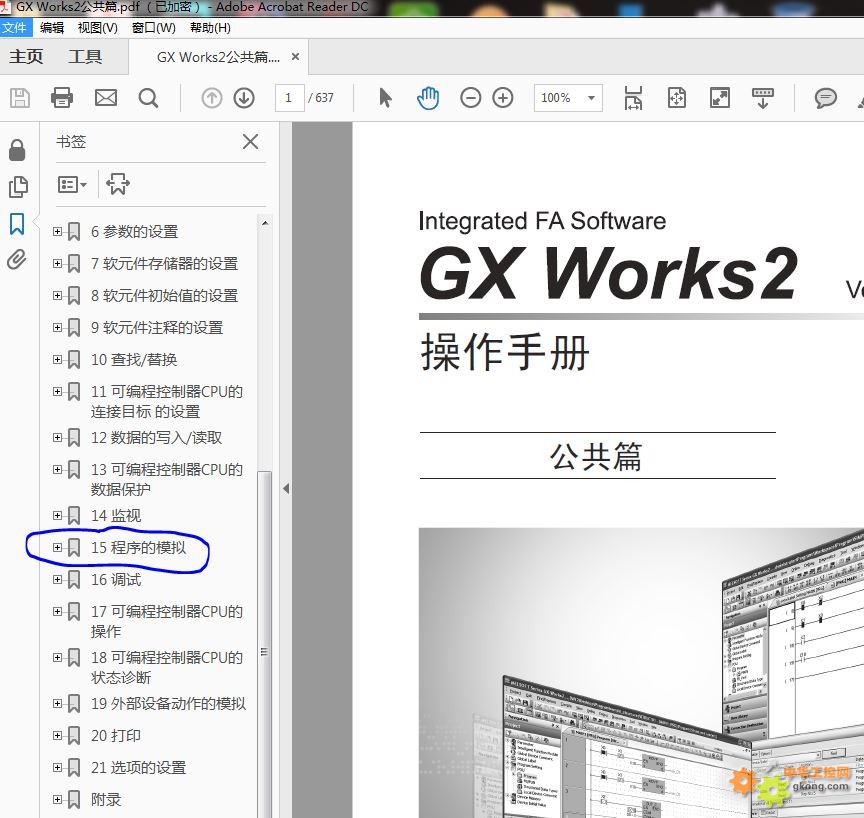Expand bookmark 9 软元件注释的设置

[57, 327]
